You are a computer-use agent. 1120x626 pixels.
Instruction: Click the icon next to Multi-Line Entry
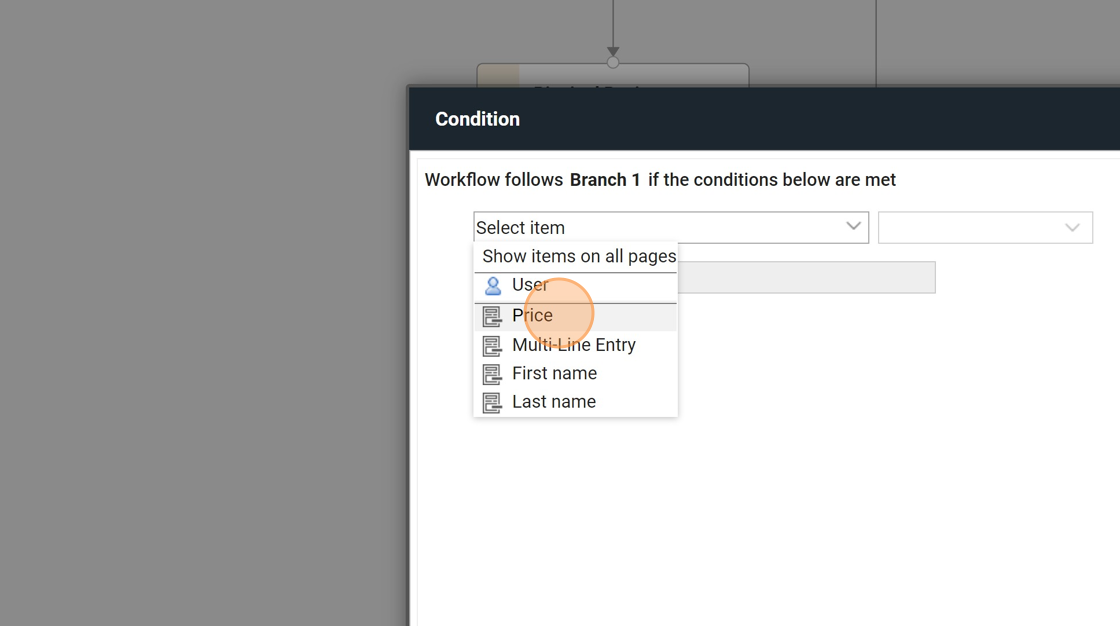(x=492, y=346)
